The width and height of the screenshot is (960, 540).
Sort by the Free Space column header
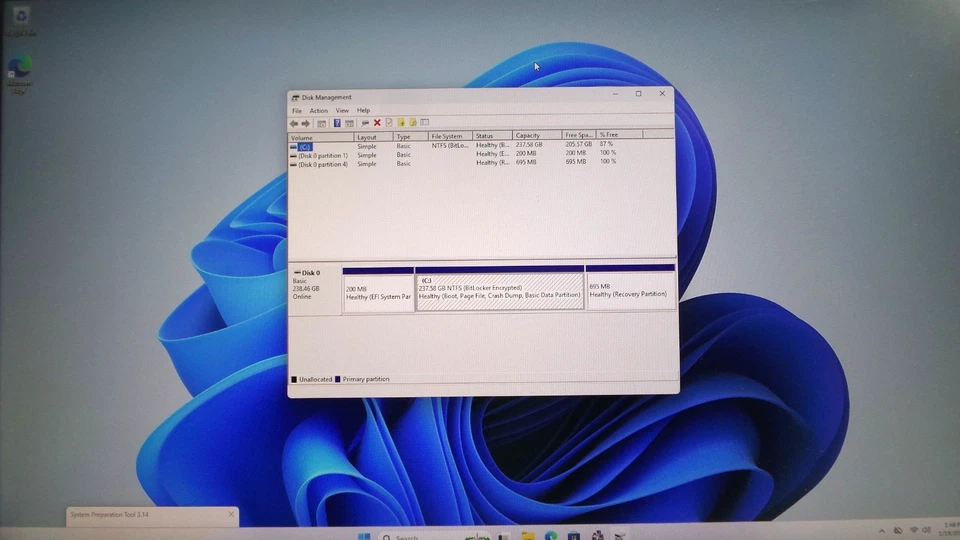coord(579,135)
